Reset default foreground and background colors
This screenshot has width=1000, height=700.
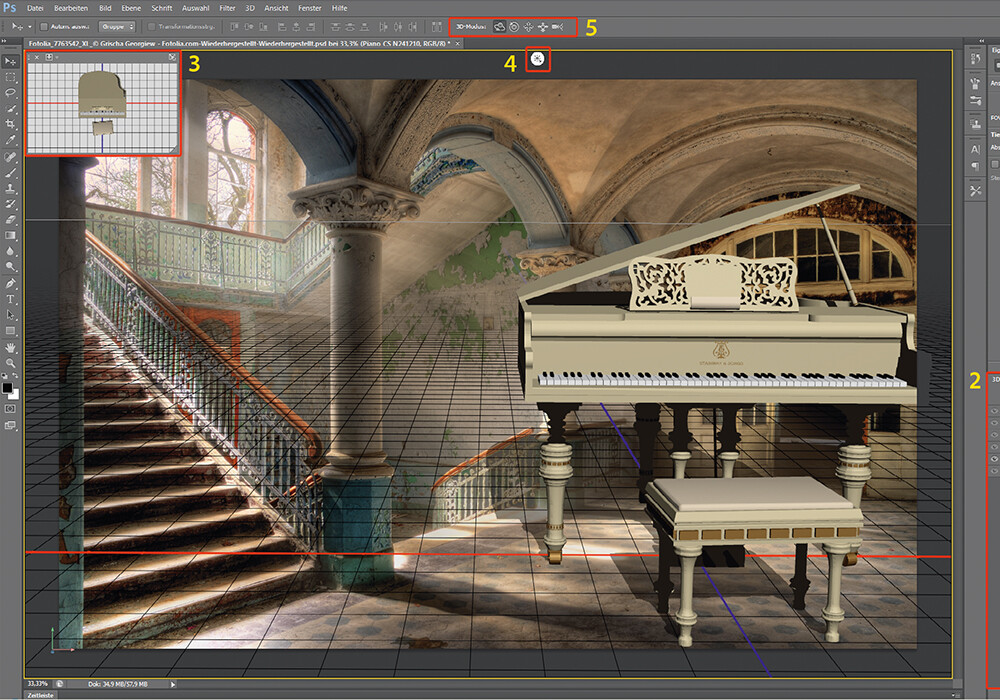pyautogui.click(x=5, y=377)
